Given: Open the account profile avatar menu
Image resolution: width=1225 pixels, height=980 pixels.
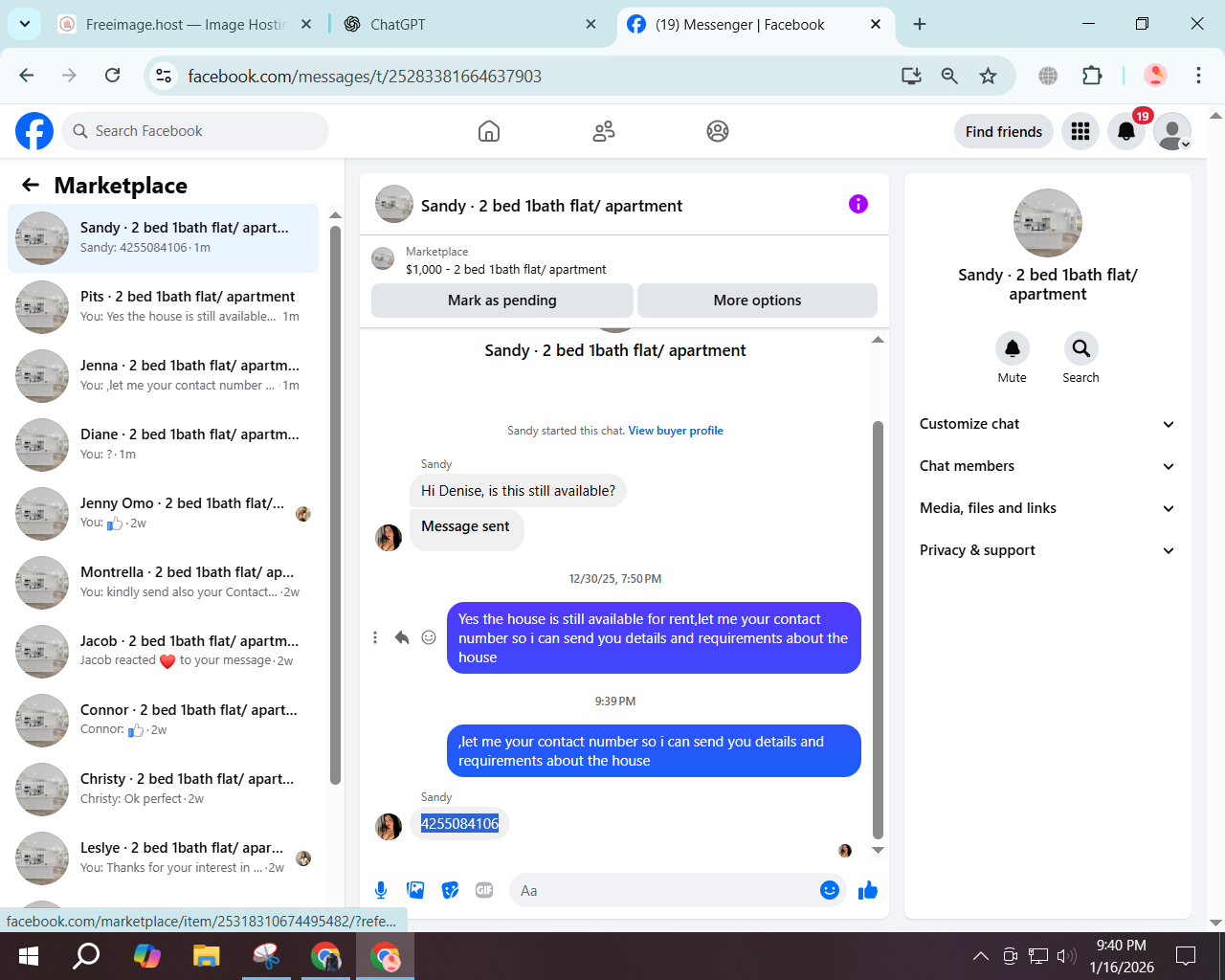Looking at the screenshot, I should [x=1172, y=131].
